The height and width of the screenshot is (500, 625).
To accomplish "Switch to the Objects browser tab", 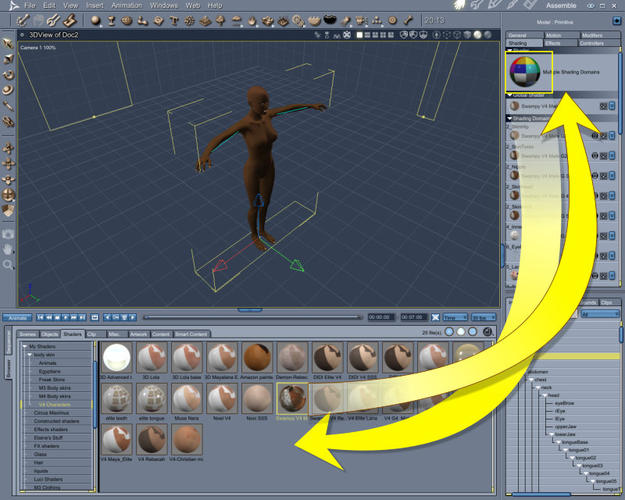I will [50, 334].
